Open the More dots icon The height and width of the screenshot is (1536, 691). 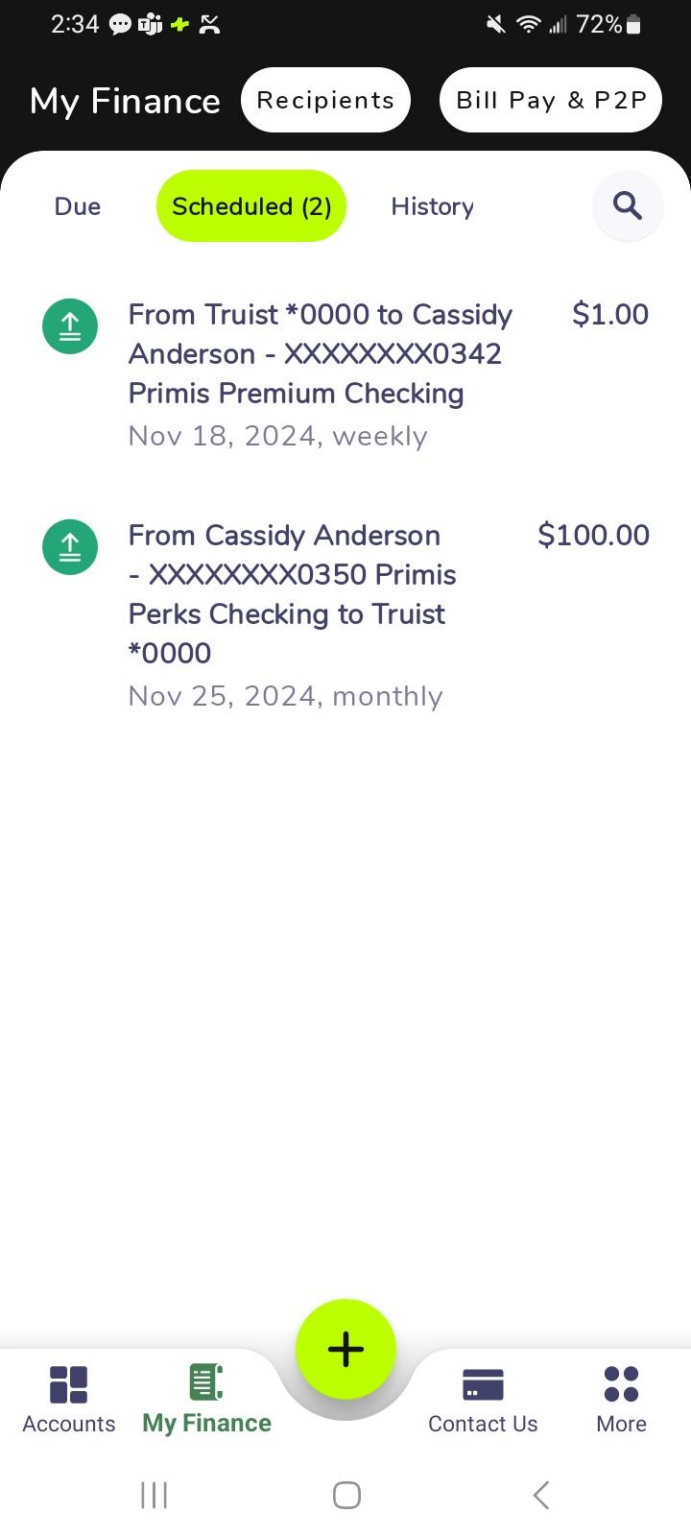coord(621,1385)
